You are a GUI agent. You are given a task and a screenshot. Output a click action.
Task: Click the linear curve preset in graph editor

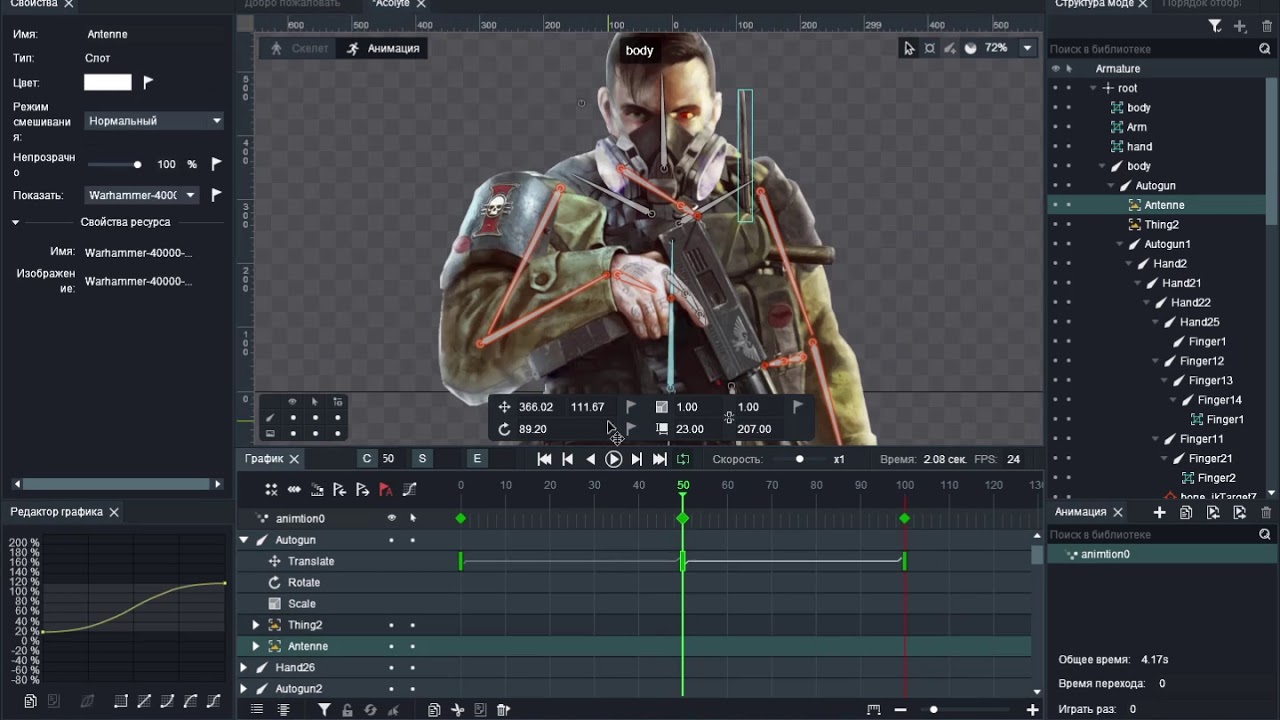click(x=144, y=701)
